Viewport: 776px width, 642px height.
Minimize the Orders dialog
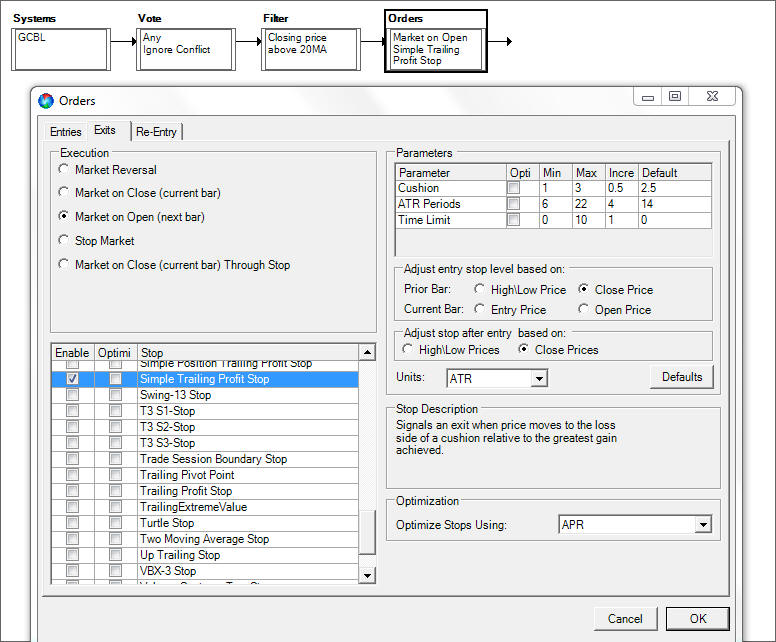click(x=648, y=97)
